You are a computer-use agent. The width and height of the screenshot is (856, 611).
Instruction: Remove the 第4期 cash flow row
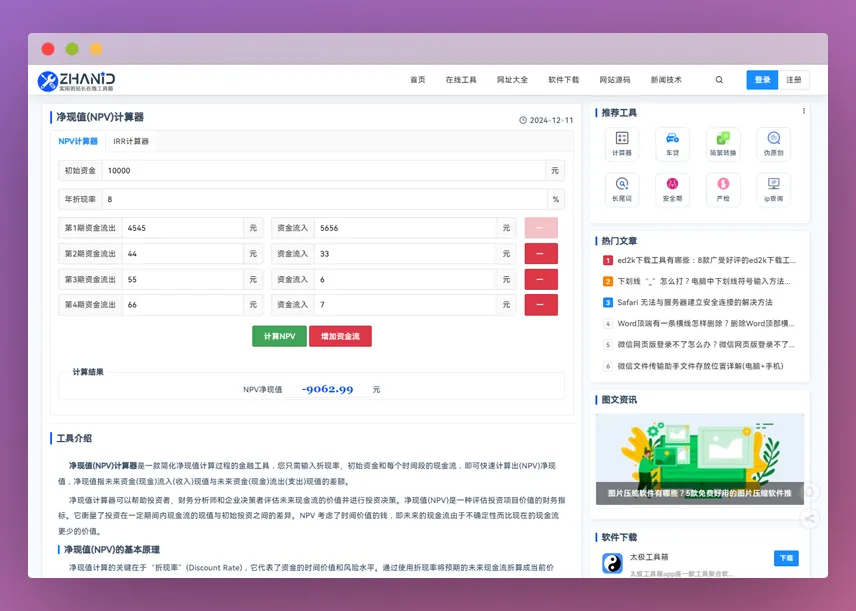point(540,305)
